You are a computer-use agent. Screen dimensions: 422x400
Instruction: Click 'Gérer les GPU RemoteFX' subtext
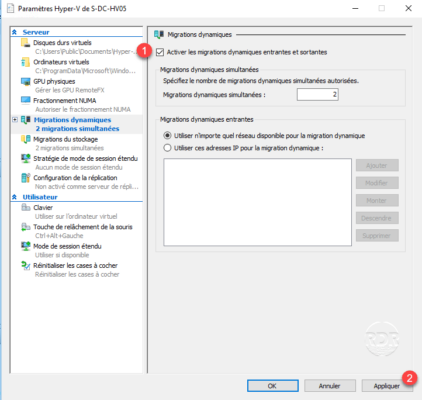[70, 90]
